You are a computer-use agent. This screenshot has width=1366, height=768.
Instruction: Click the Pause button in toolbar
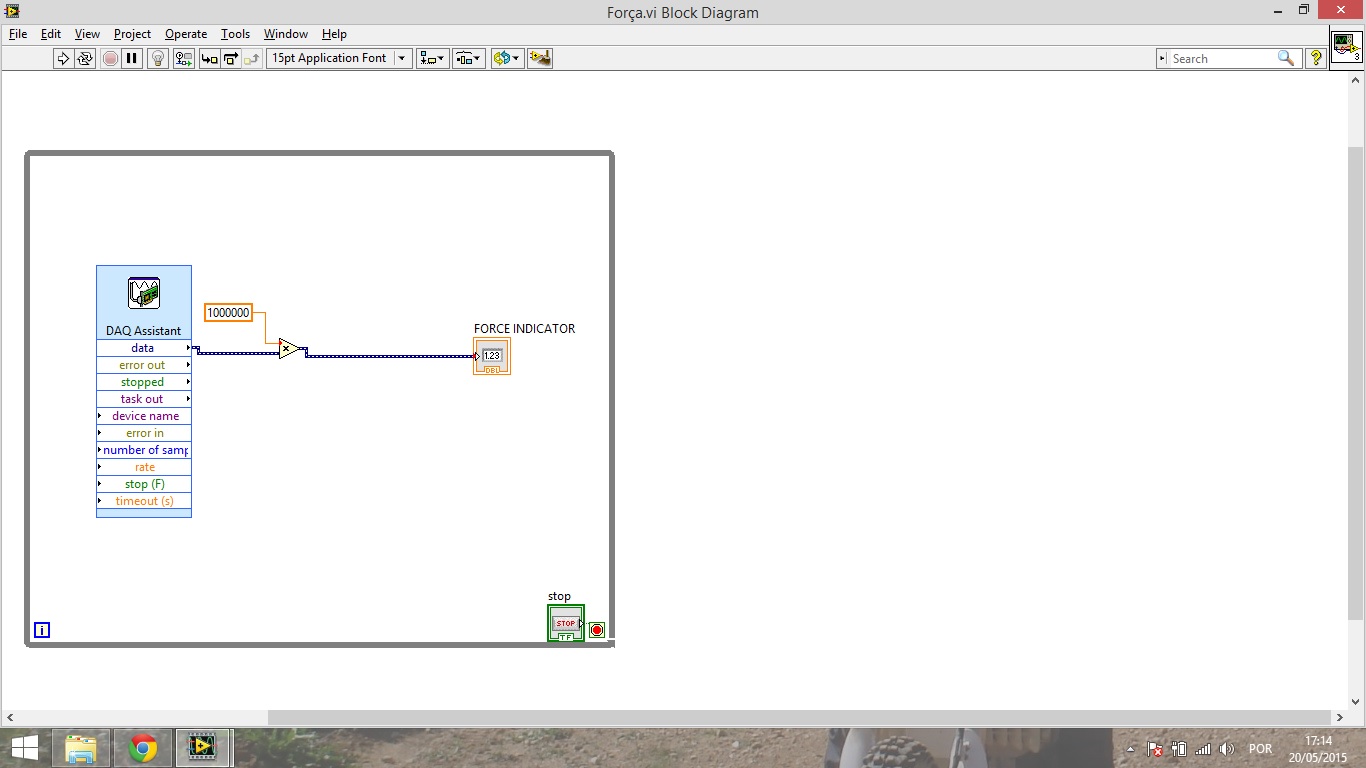coord(132,58)
